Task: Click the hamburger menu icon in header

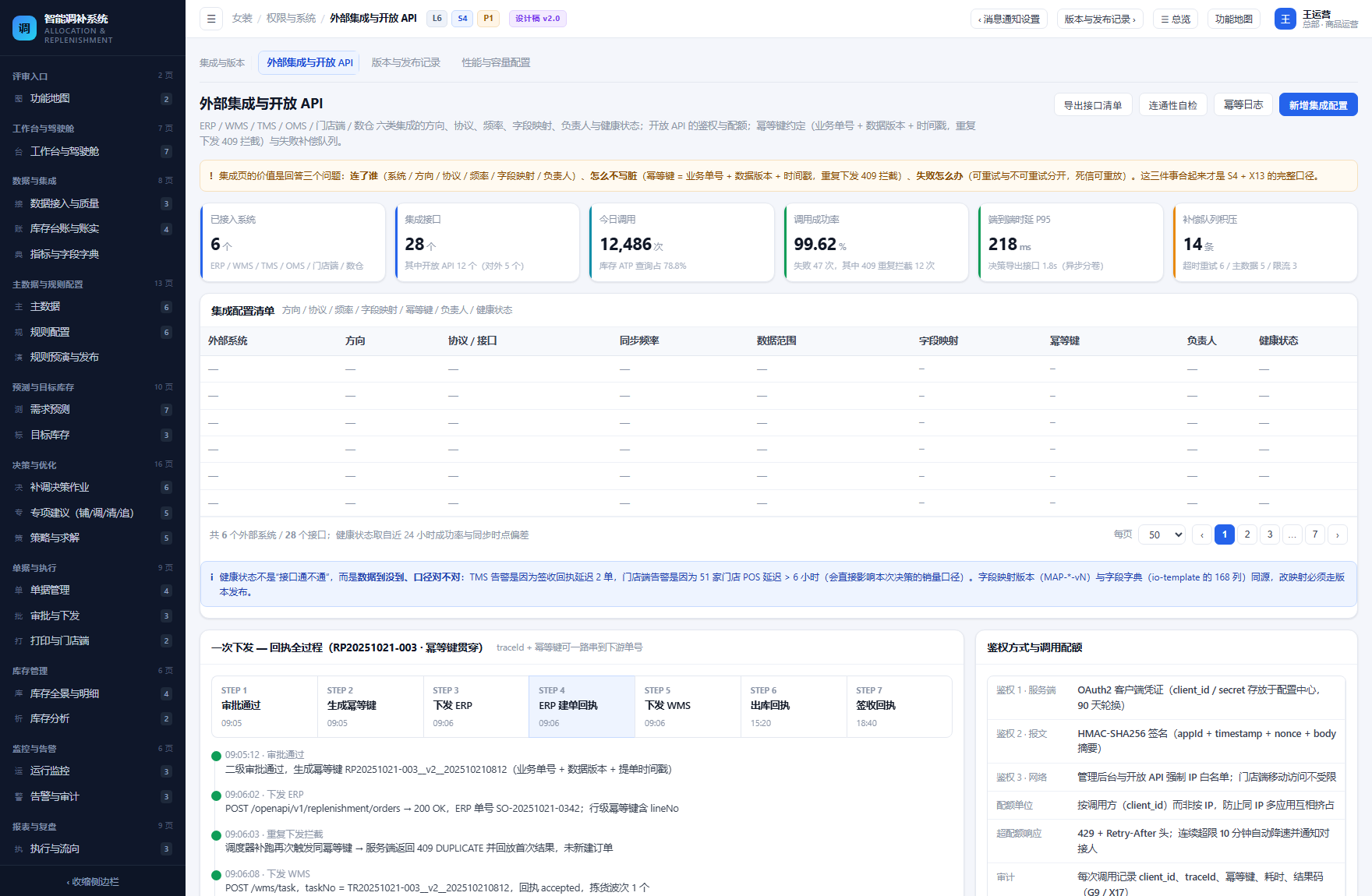Action: (211, 19)
